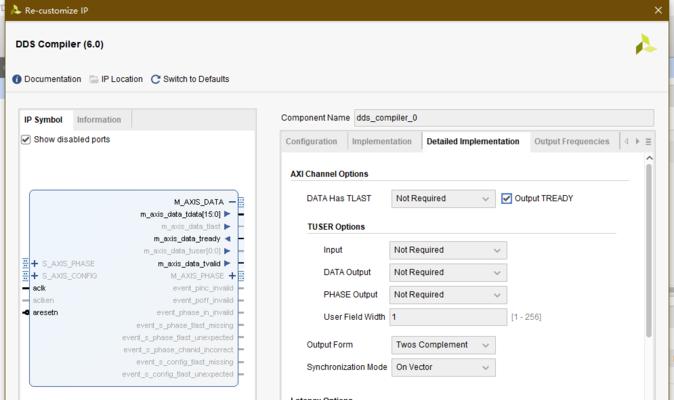Click the event_pinc_invalid port label

click(x=203, y=288)
